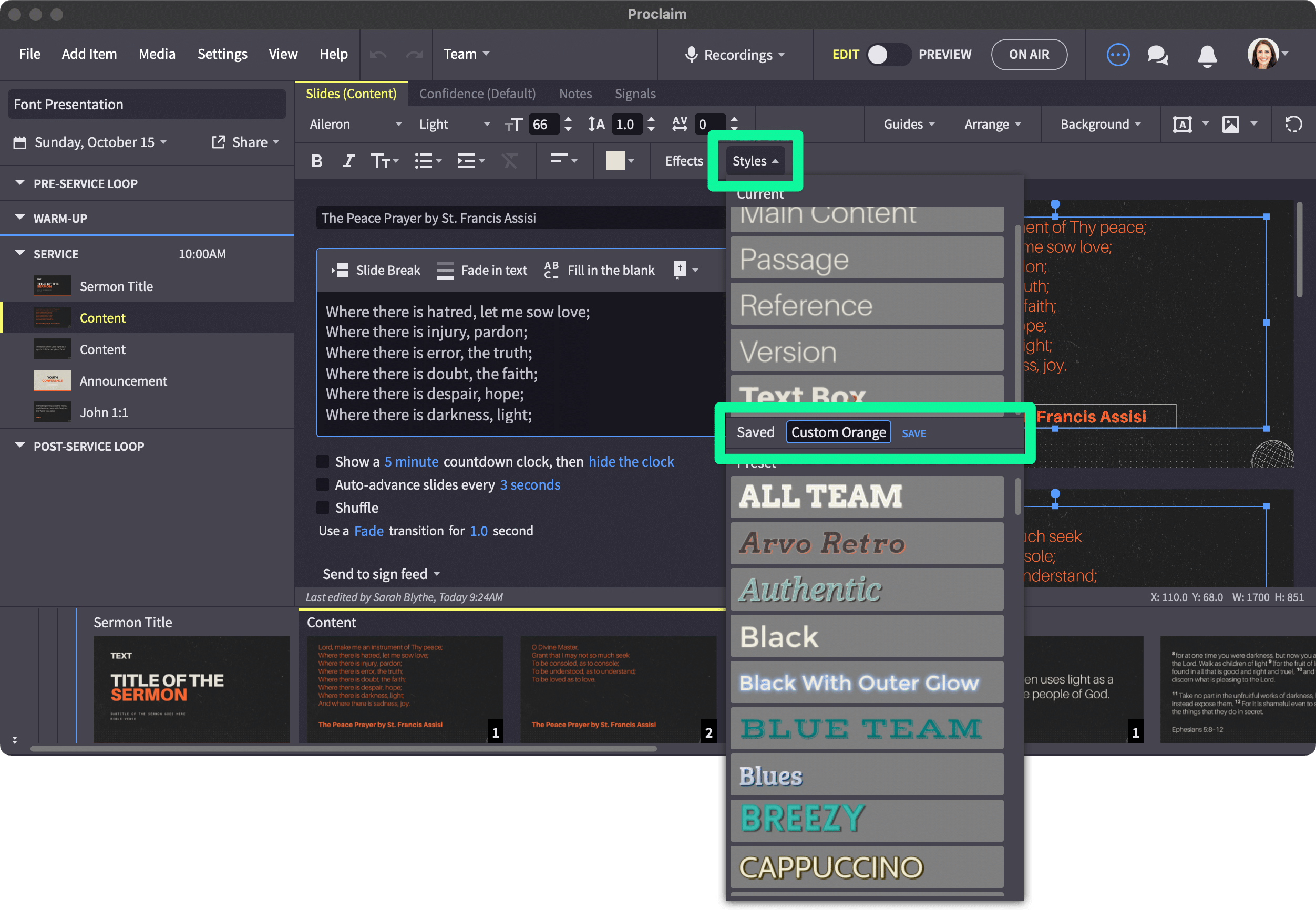Viewport: 1316px width, 910px height.
Task: Apply Fade in text
Action: pyautogui.click(x=482, y=270)
